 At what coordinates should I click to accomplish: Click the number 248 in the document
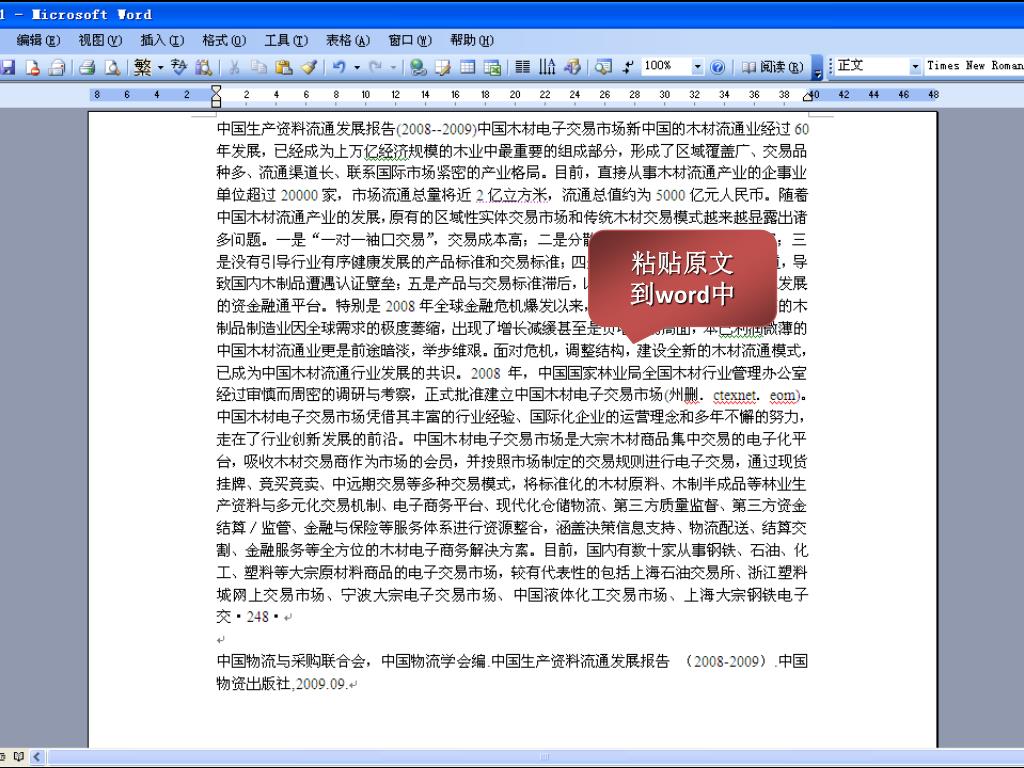(x=258, y=616)
